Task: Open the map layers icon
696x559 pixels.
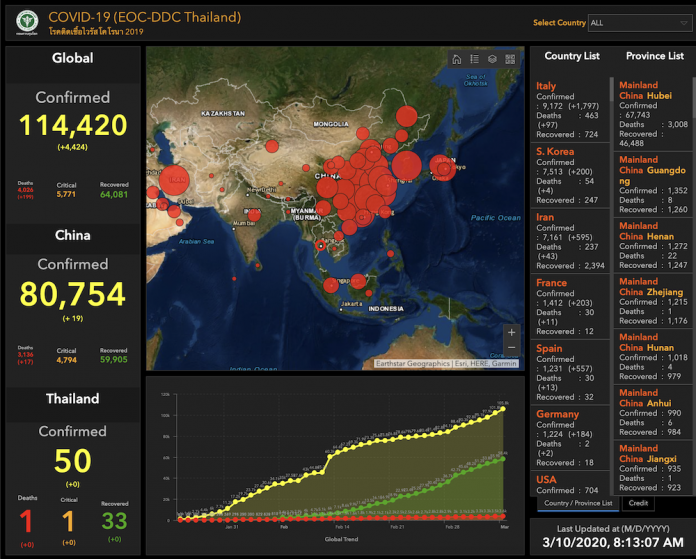Action: tap(492, 59)
